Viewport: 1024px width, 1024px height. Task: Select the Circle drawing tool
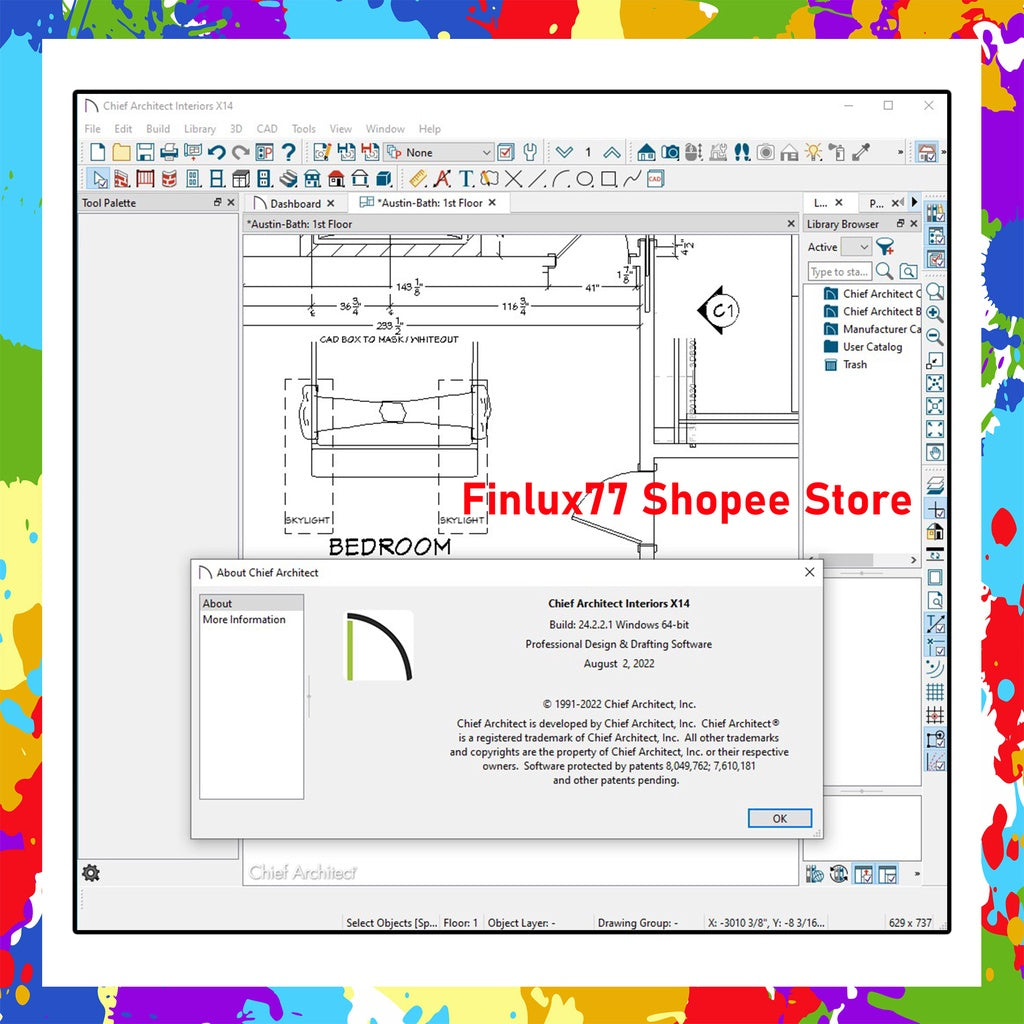(x=586, y=180)
